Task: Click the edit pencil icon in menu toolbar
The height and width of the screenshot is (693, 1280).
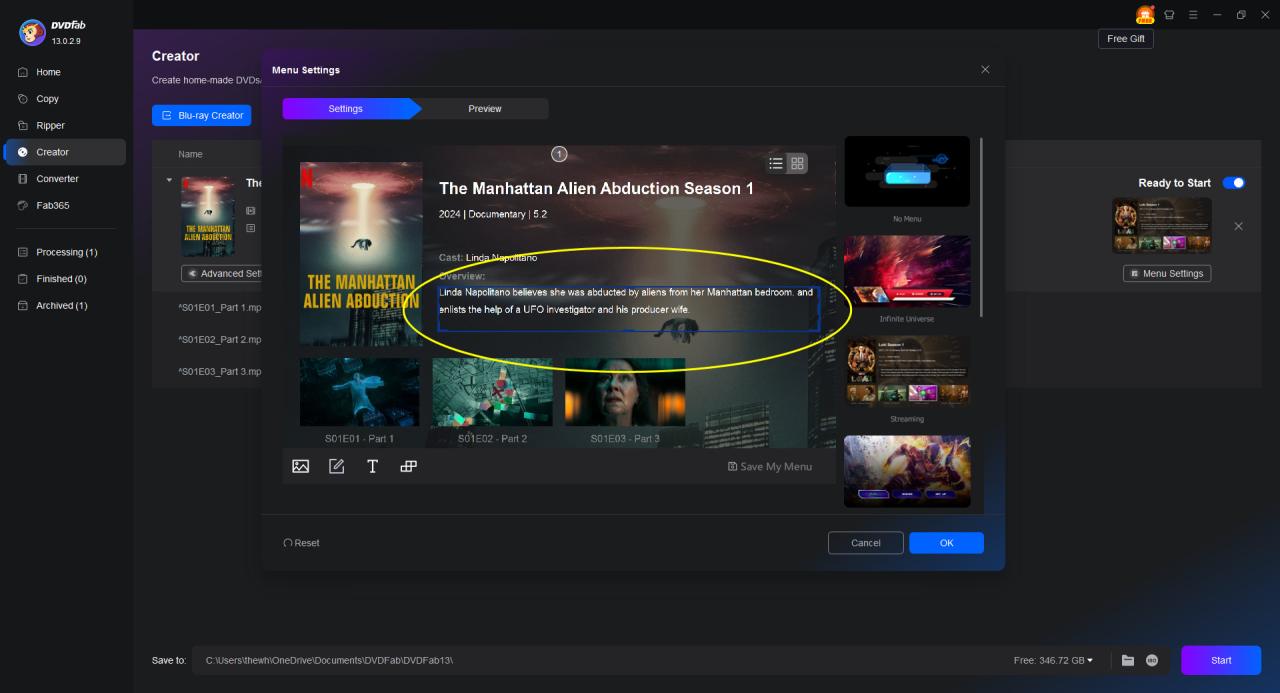Action: 336,466
